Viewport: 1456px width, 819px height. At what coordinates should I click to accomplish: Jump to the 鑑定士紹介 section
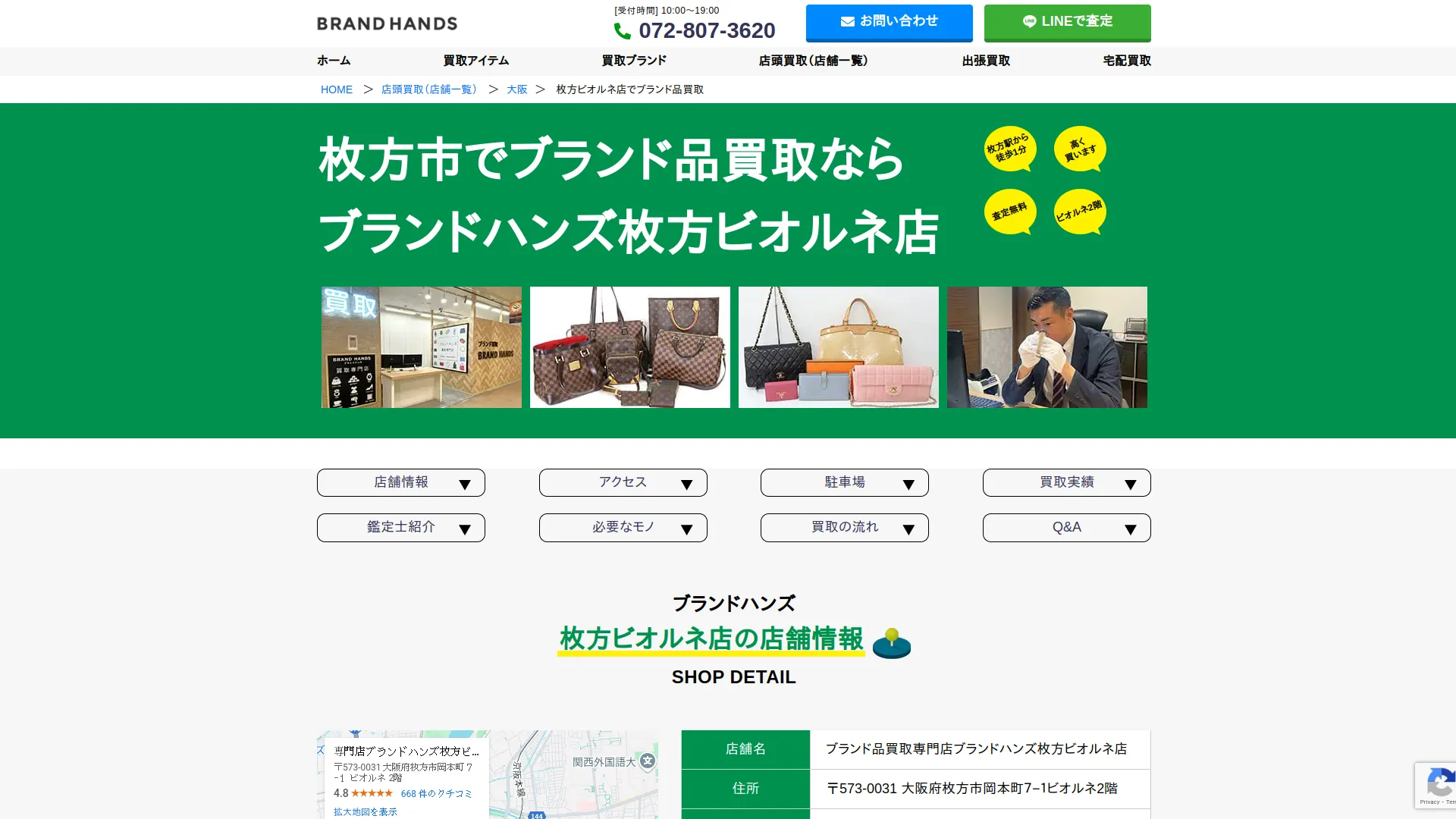point(401,528)
